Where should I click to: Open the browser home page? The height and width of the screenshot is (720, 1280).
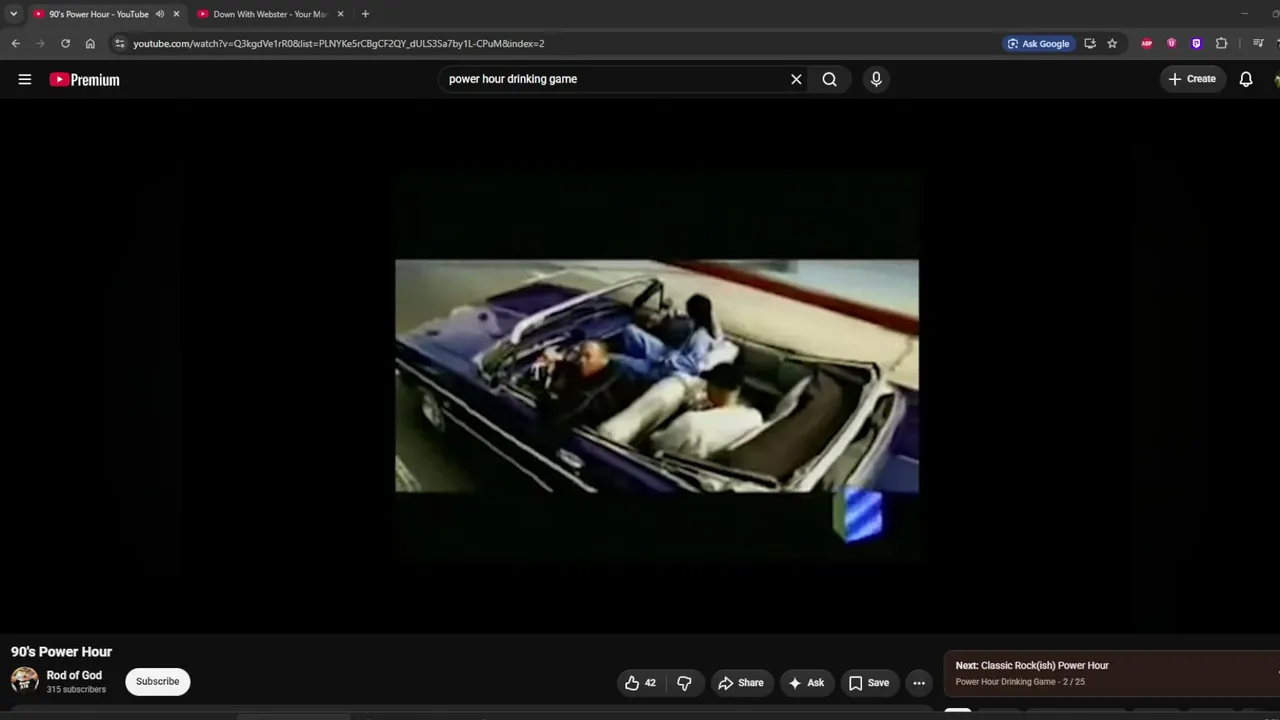(x=90, y=44)
